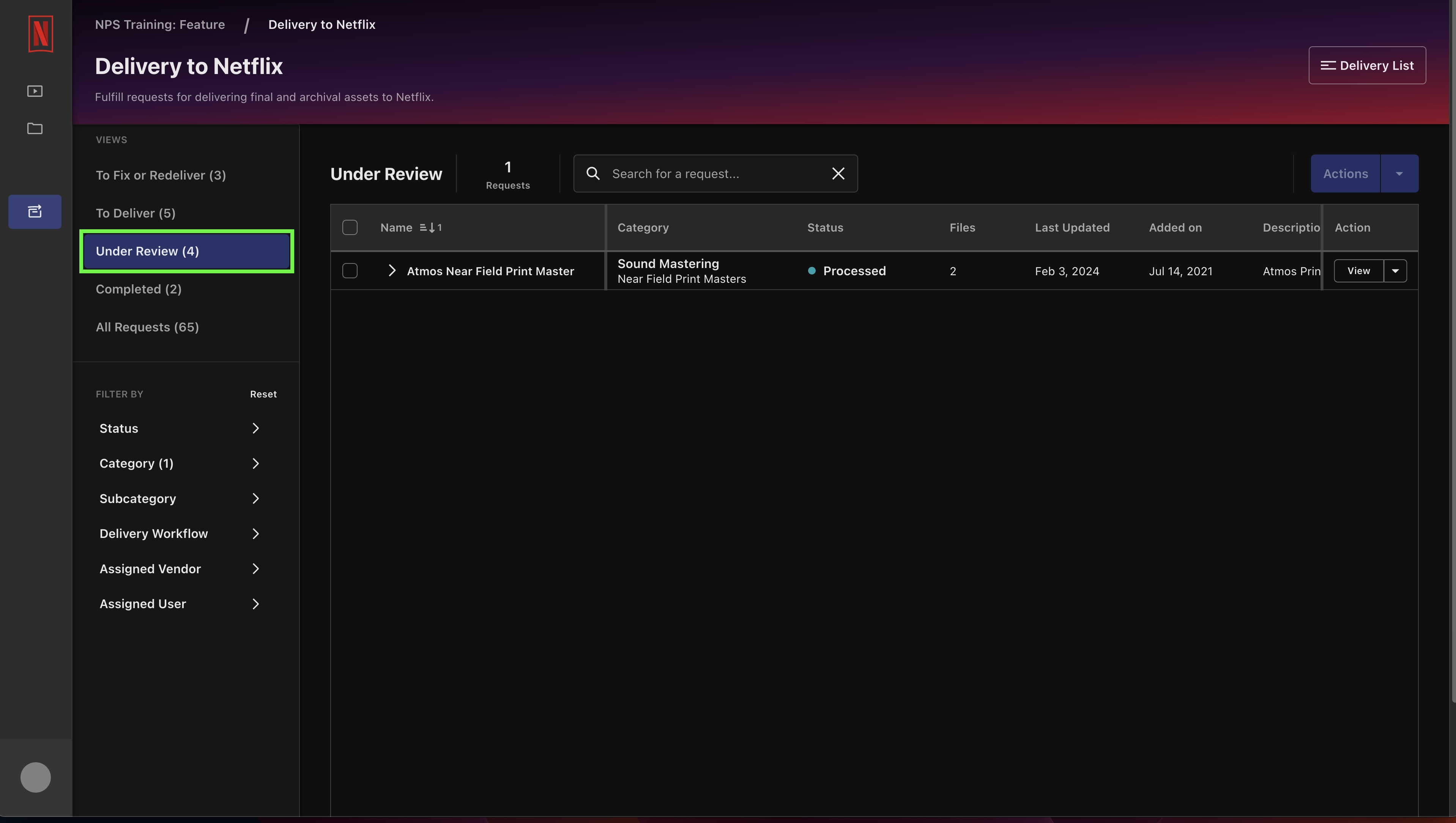Click the search magnifier icon
The height and width of the screenshot is (823, 1456).
(x=593, y=173)
